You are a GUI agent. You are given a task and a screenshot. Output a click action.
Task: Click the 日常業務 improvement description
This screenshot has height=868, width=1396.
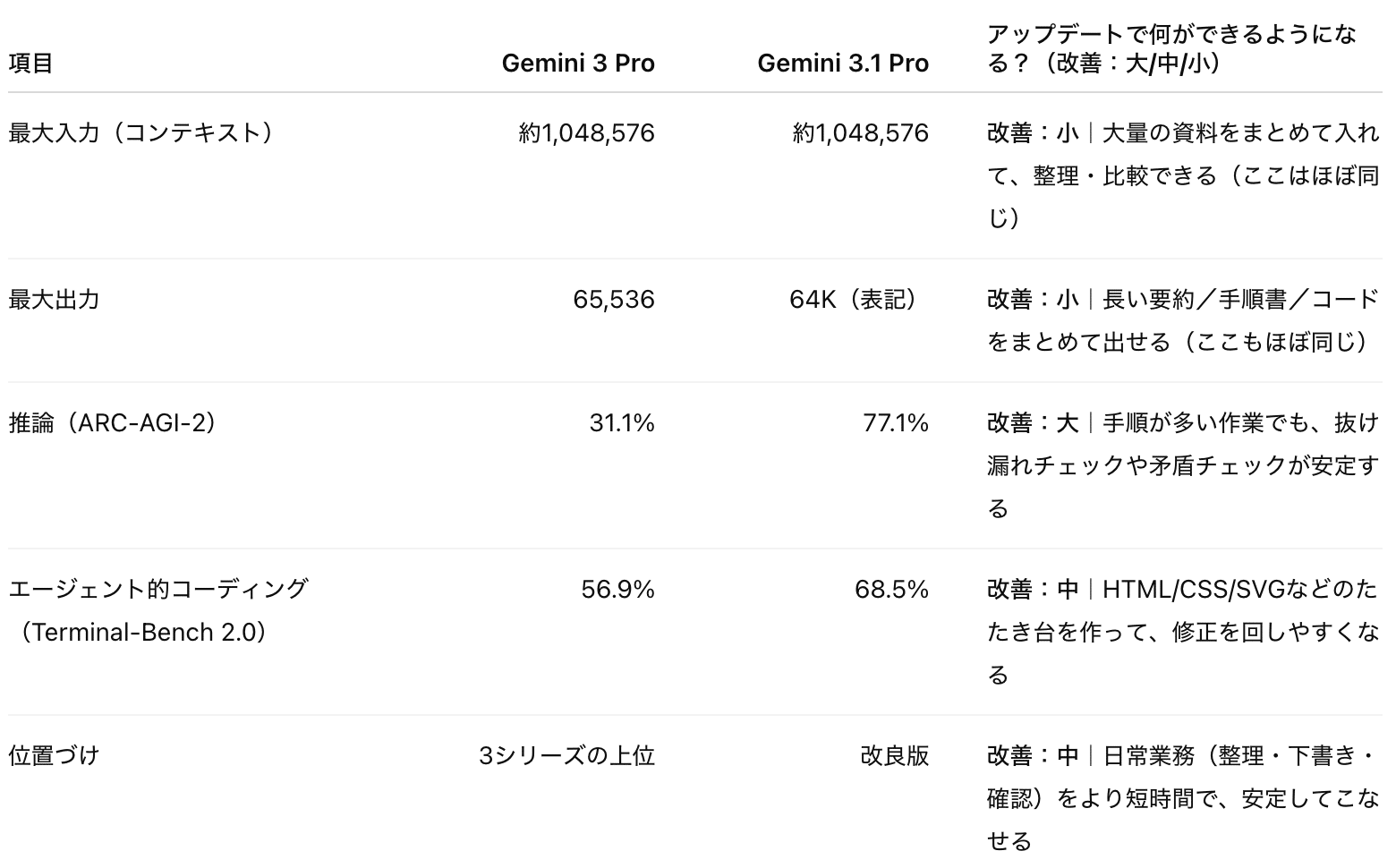click(x=1182, y=798)
